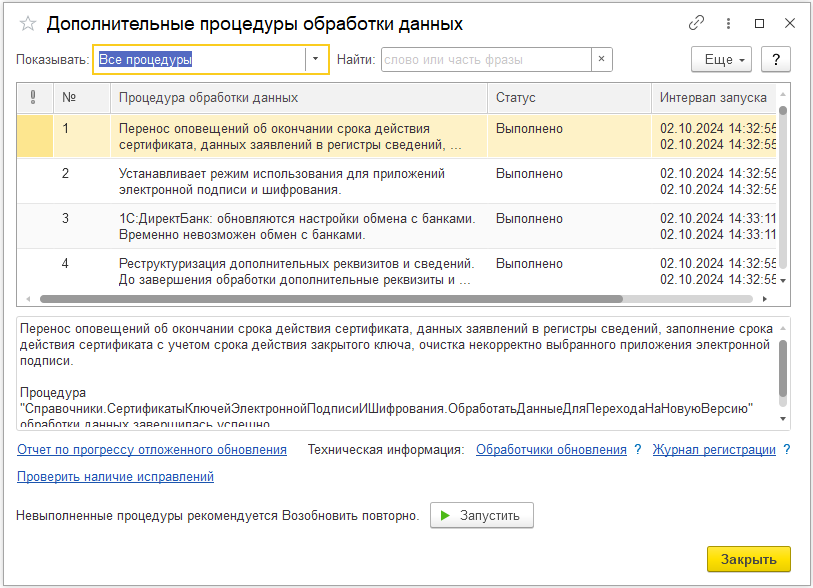
Task: Show help hint after Журнал регистрации
Action: pyautogui.click(x=787, y=450)
